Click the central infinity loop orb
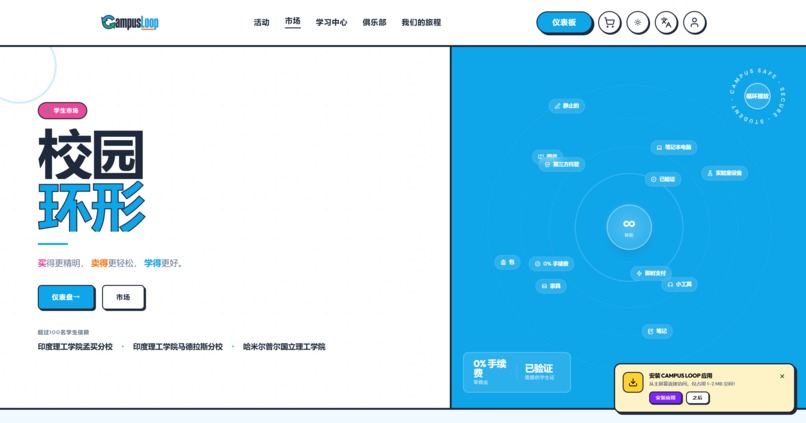The image size is (806, 423). (x=629, y=227)
